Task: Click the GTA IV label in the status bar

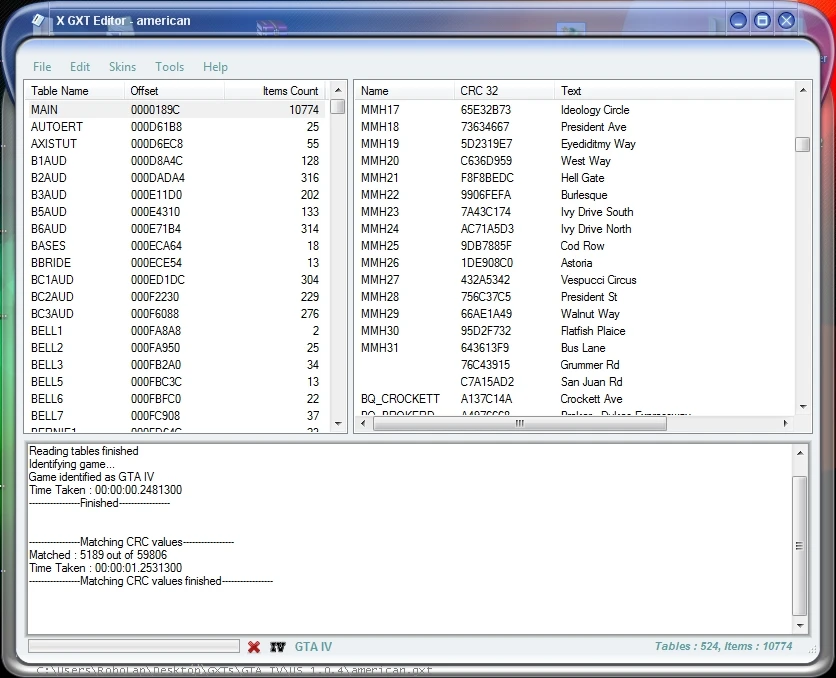Action: click(x=312, y=646)
